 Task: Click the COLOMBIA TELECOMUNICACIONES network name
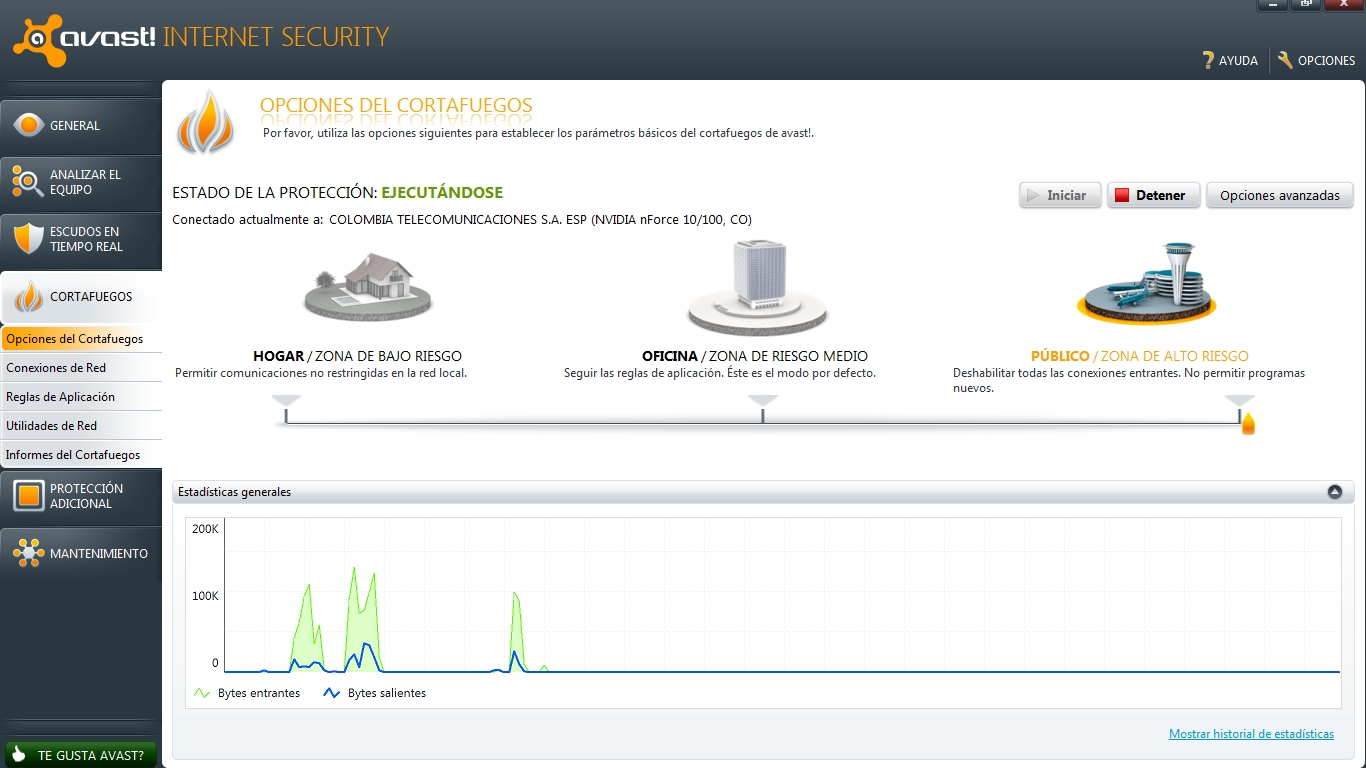tap(540, 220)
